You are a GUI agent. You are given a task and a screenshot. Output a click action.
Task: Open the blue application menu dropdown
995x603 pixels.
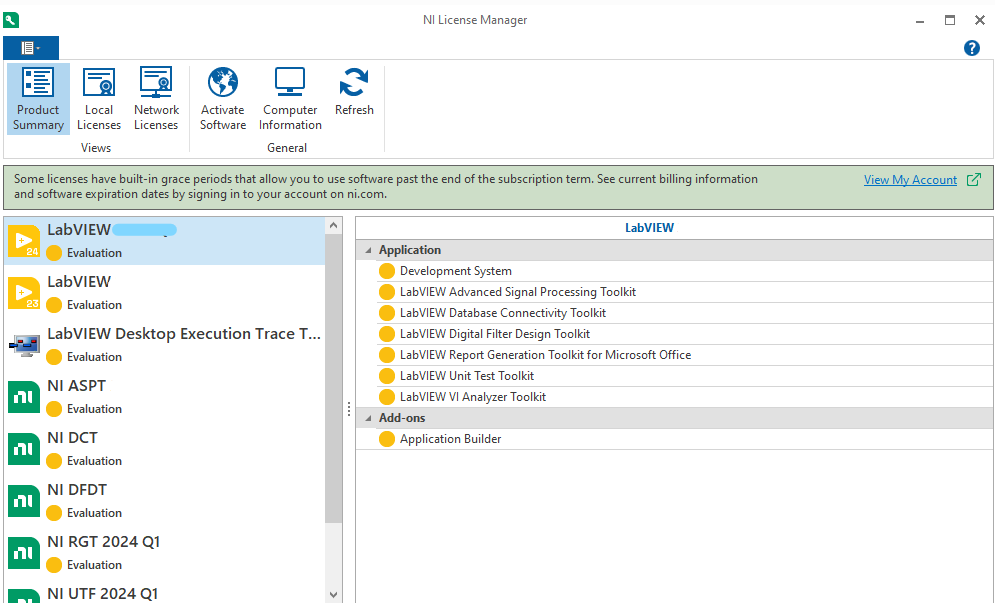click(x=31, y=48)
